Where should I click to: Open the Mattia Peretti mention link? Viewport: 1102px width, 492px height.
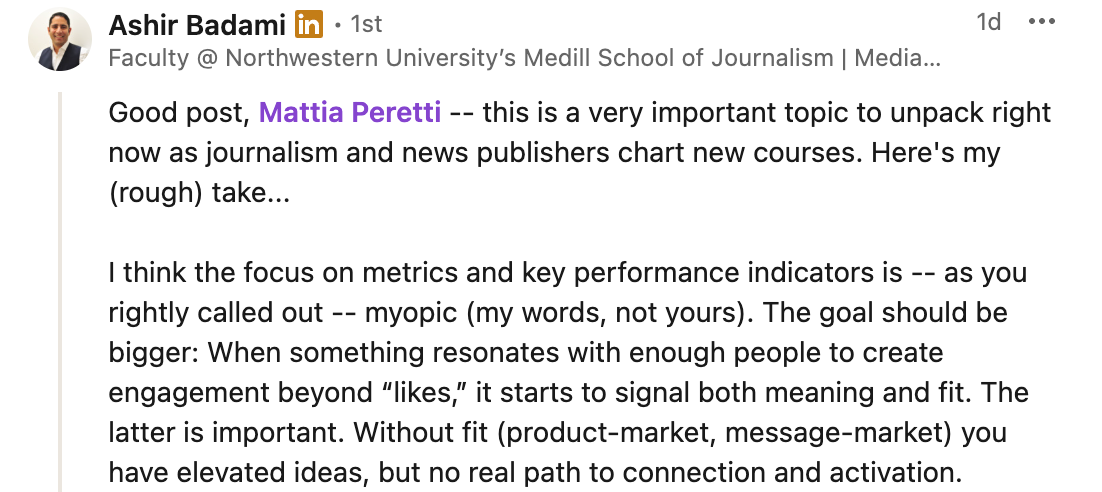(x=349, y=112)
